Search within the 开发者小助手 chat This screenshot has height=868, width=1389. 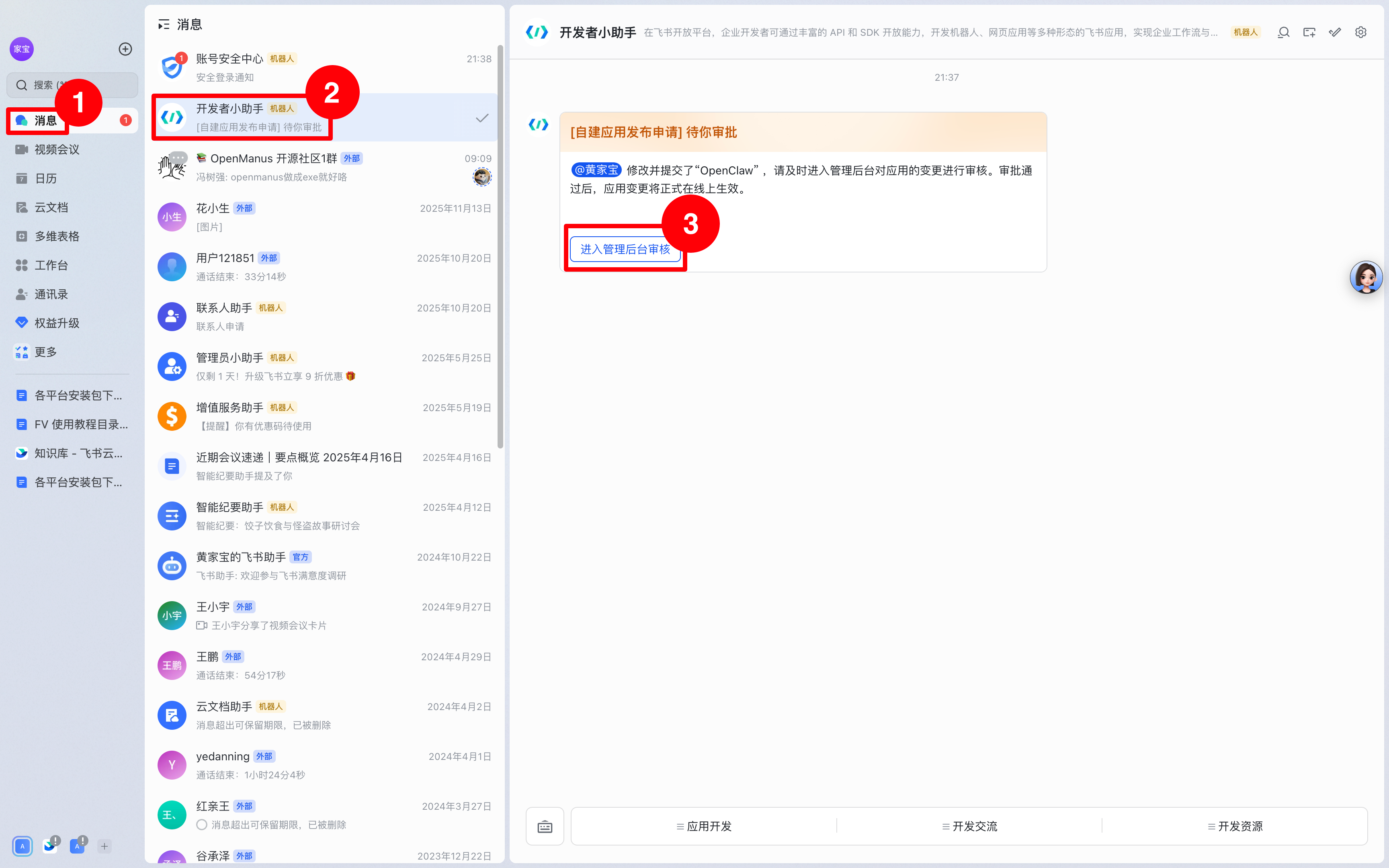tap(1283, 32)
